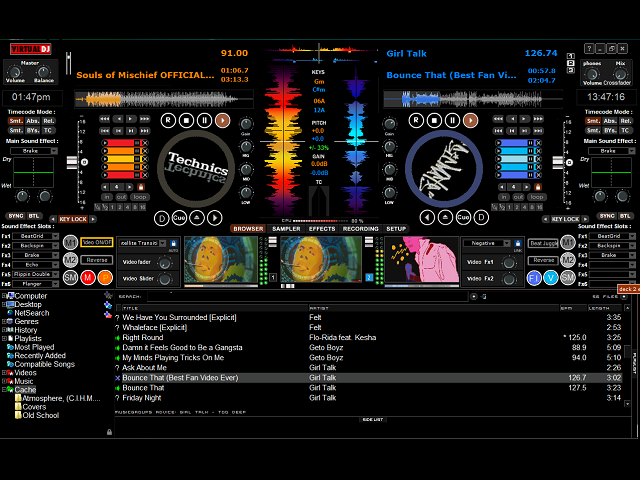
Task: Delete the first red cue point on left deck
Action: tap(144, 143)
